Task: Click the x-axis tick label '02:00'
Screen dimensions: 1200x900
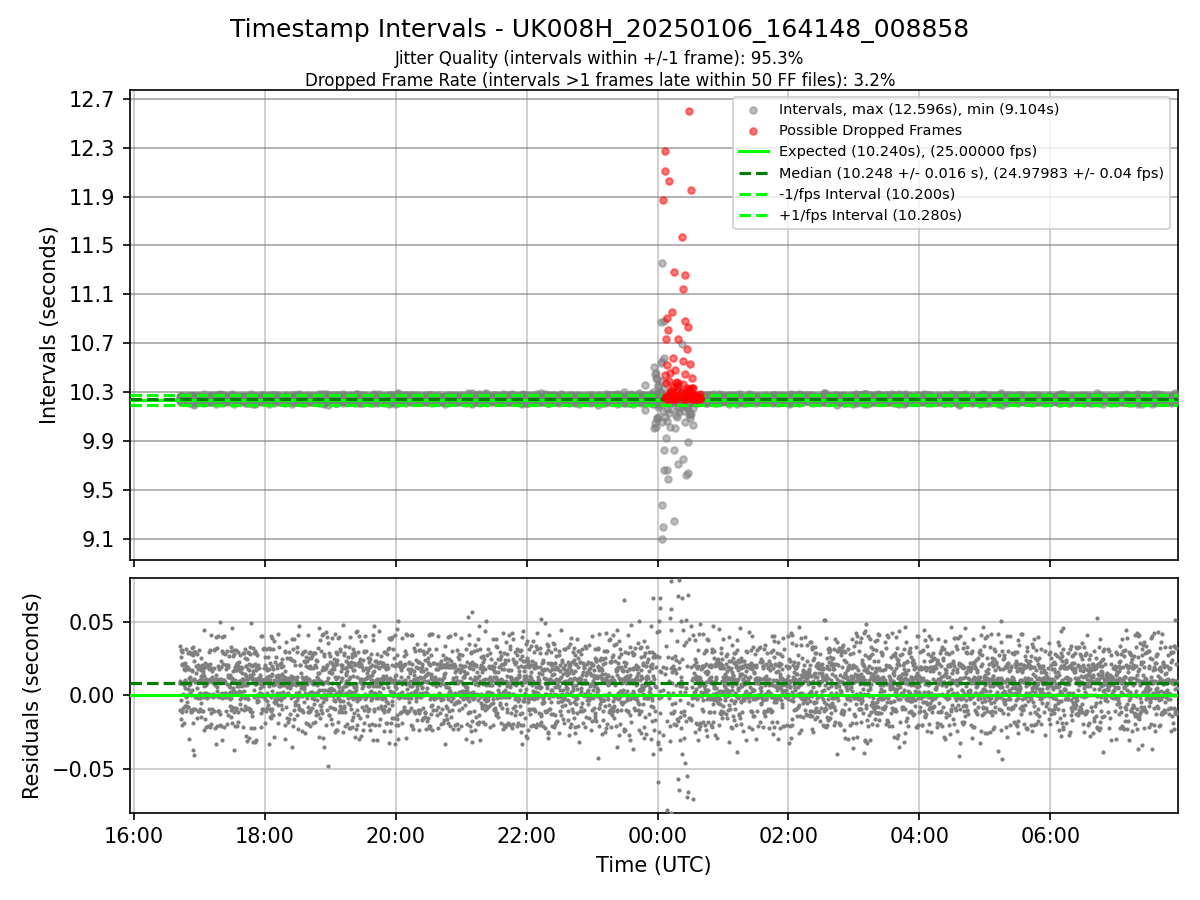Action: (x=788, y=835)
